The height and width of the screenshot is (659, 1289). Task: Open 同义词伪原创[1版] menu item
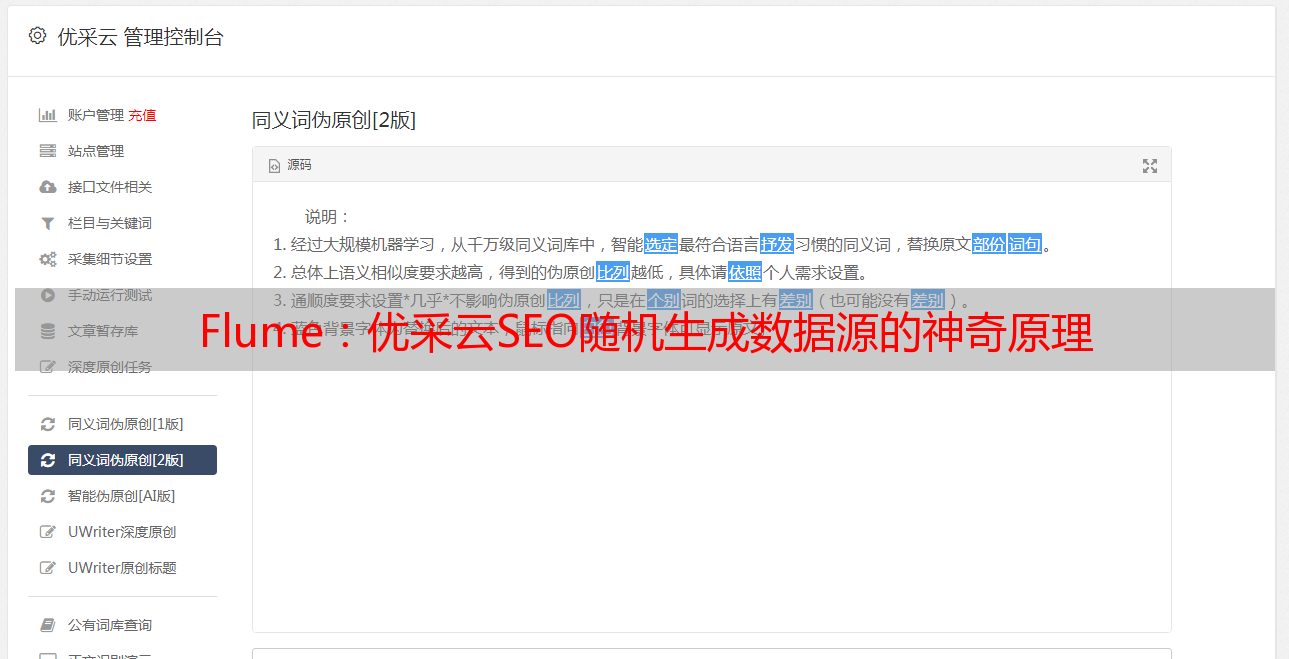point(122,424)
